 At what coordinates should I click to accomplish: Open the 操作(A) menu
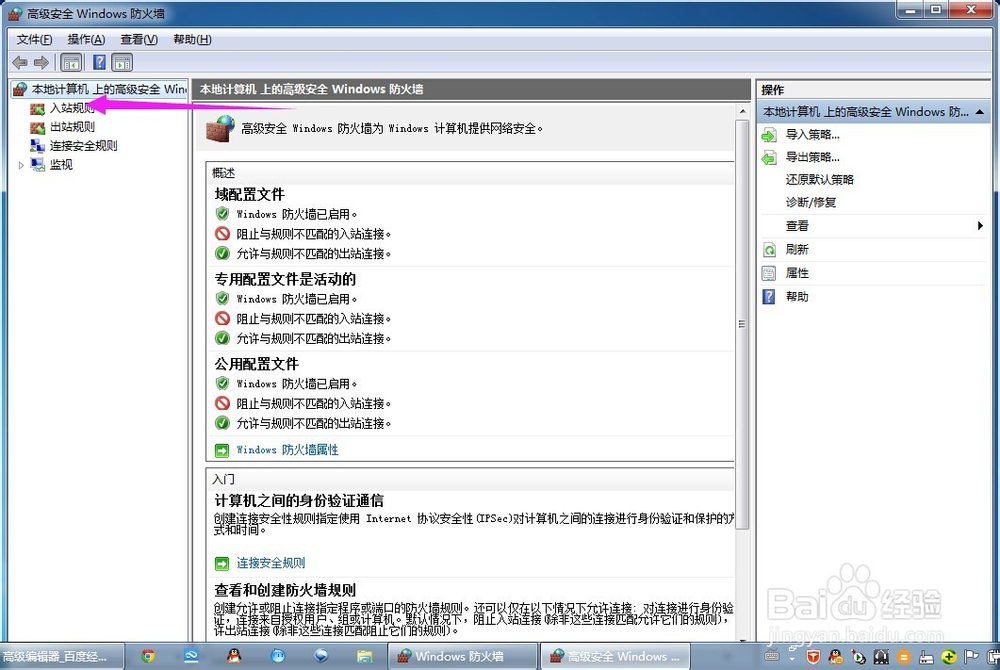86,40
